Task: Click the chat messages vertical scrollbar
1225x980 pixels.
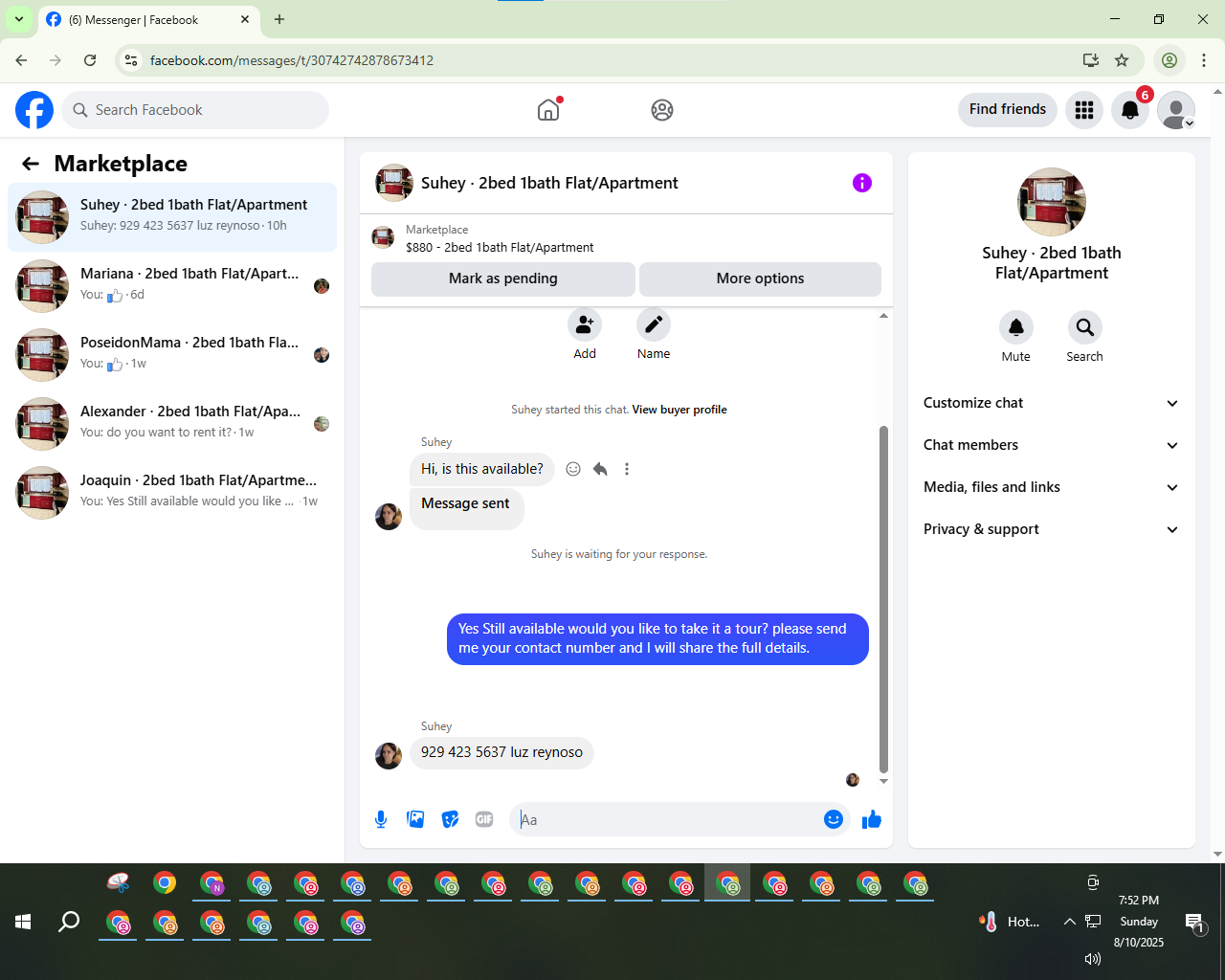Action: [883, 599]
